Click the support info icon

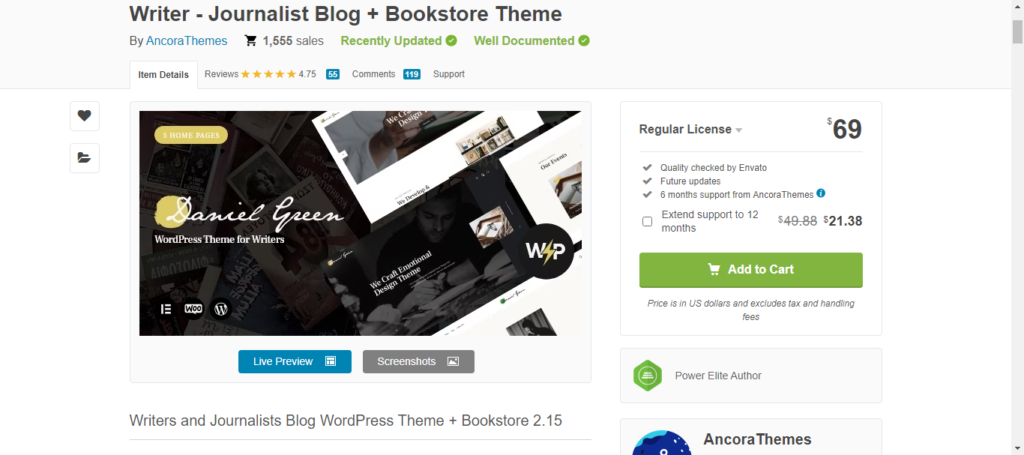(821, 193)
